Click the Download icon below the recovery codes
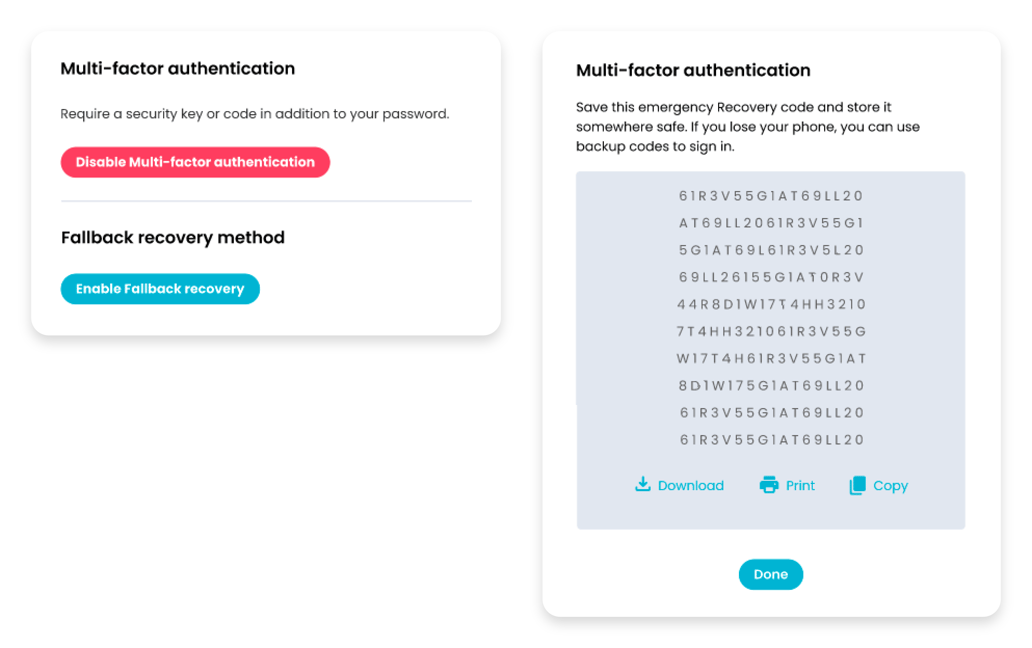The height and width of the screenshot is (648, 1032). click(641, 484)
